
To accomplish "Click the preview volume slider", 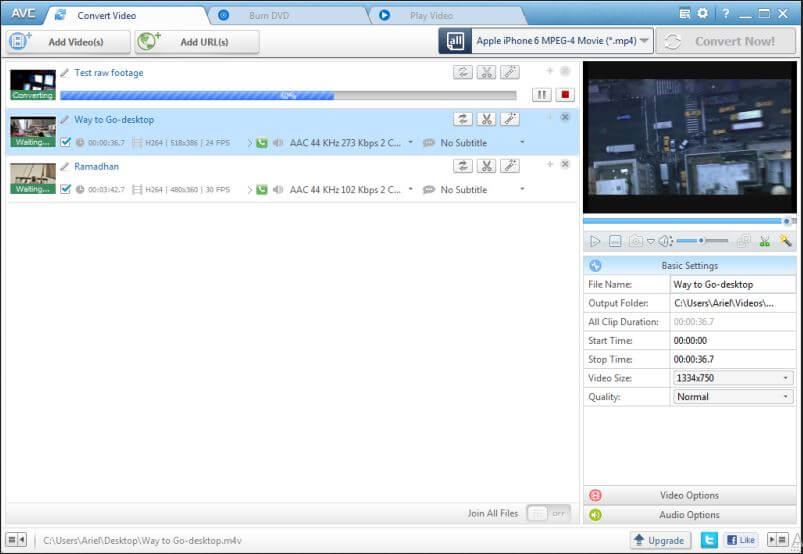I will point(700,241).
